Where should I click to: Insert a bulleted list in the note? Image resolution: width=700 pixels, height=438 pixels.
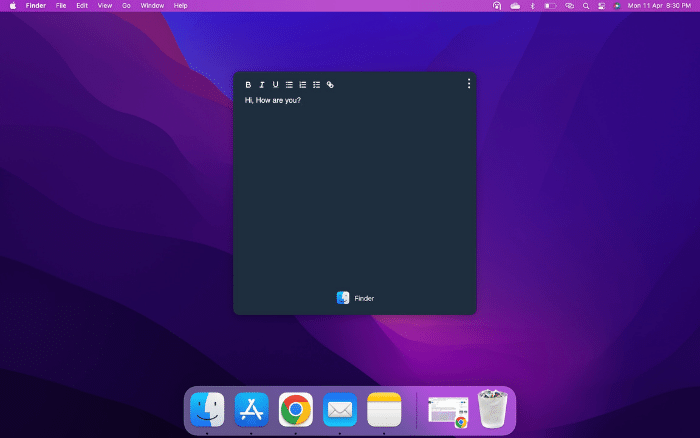point(289,85)
